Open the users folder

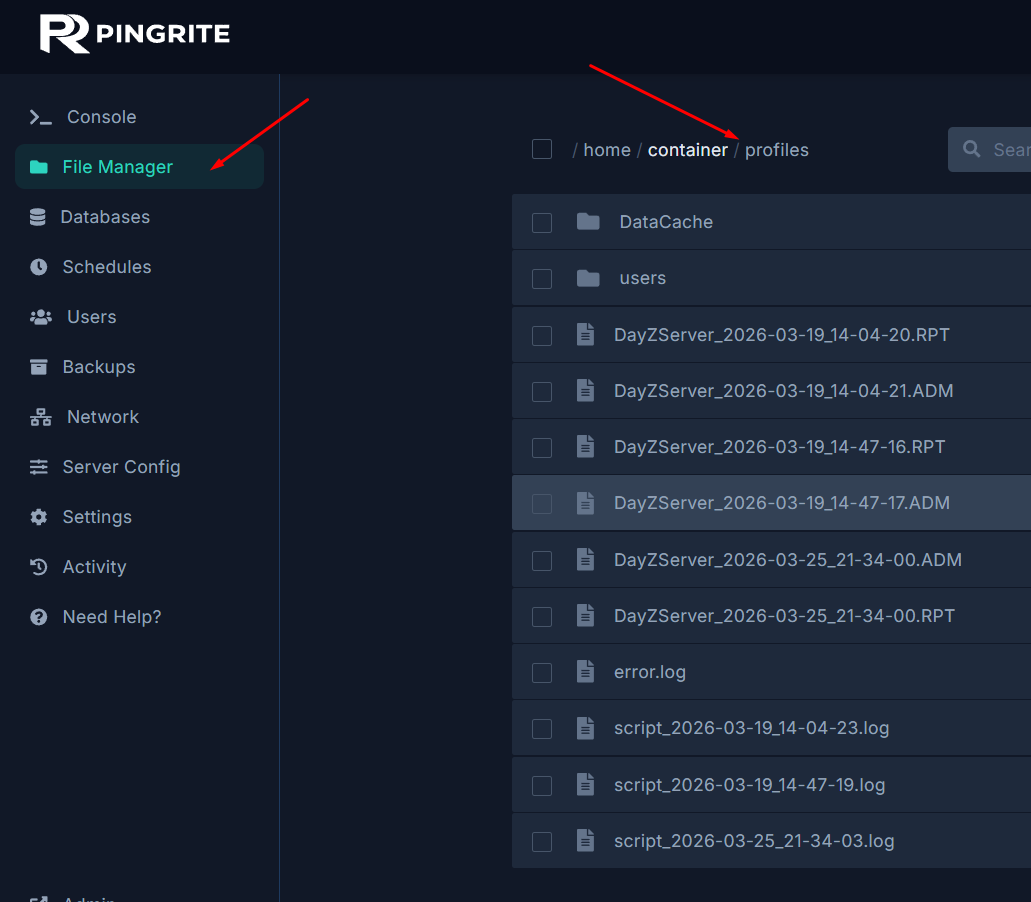[x=642, y=278]
